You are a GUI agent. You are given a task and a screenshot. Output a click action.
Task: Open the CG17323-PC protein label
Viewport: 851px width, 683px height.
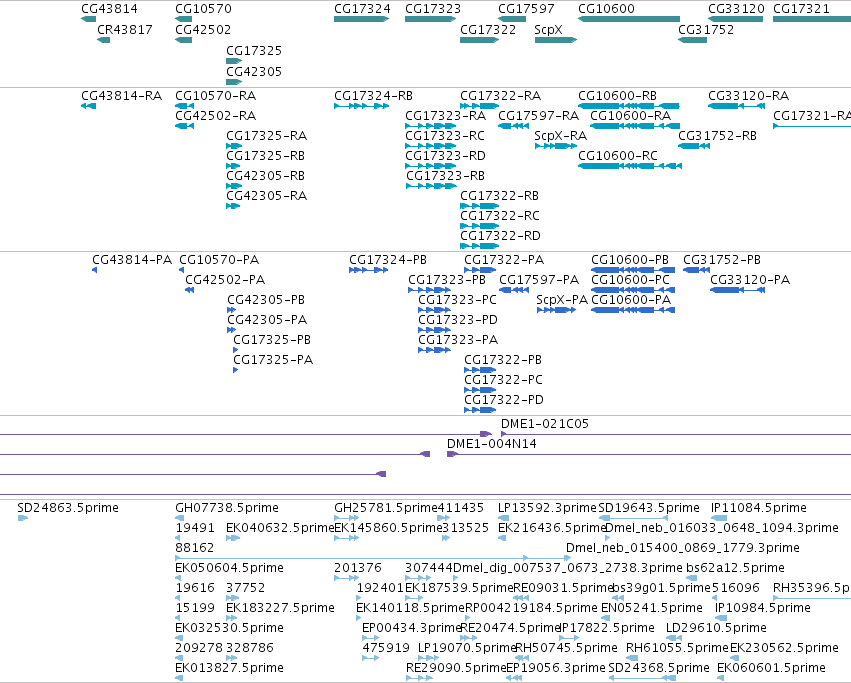pyautogui.click(x=458, y=300)
